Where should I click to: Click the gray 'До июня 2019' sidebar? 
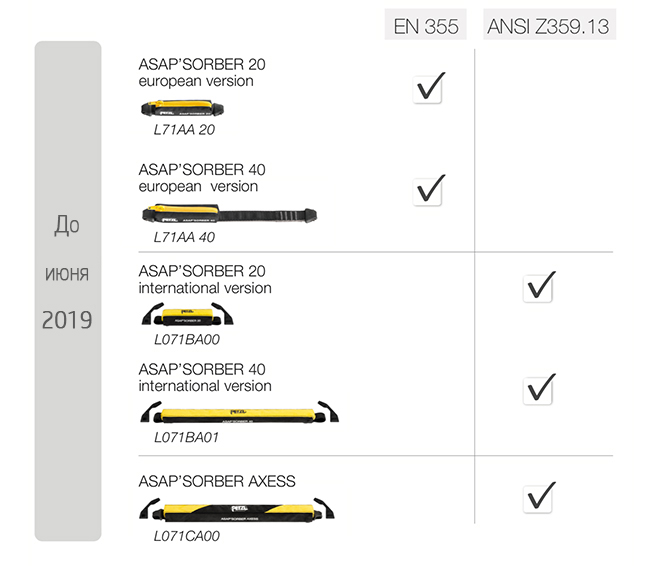coord(67,290)
